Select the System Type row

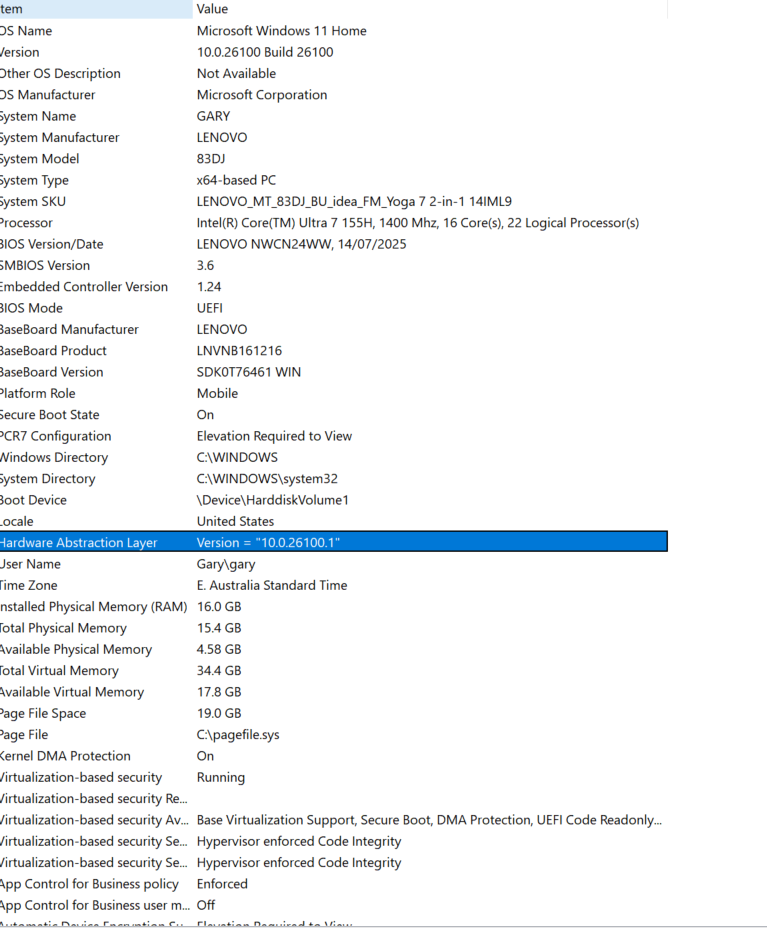coord(334,180)
